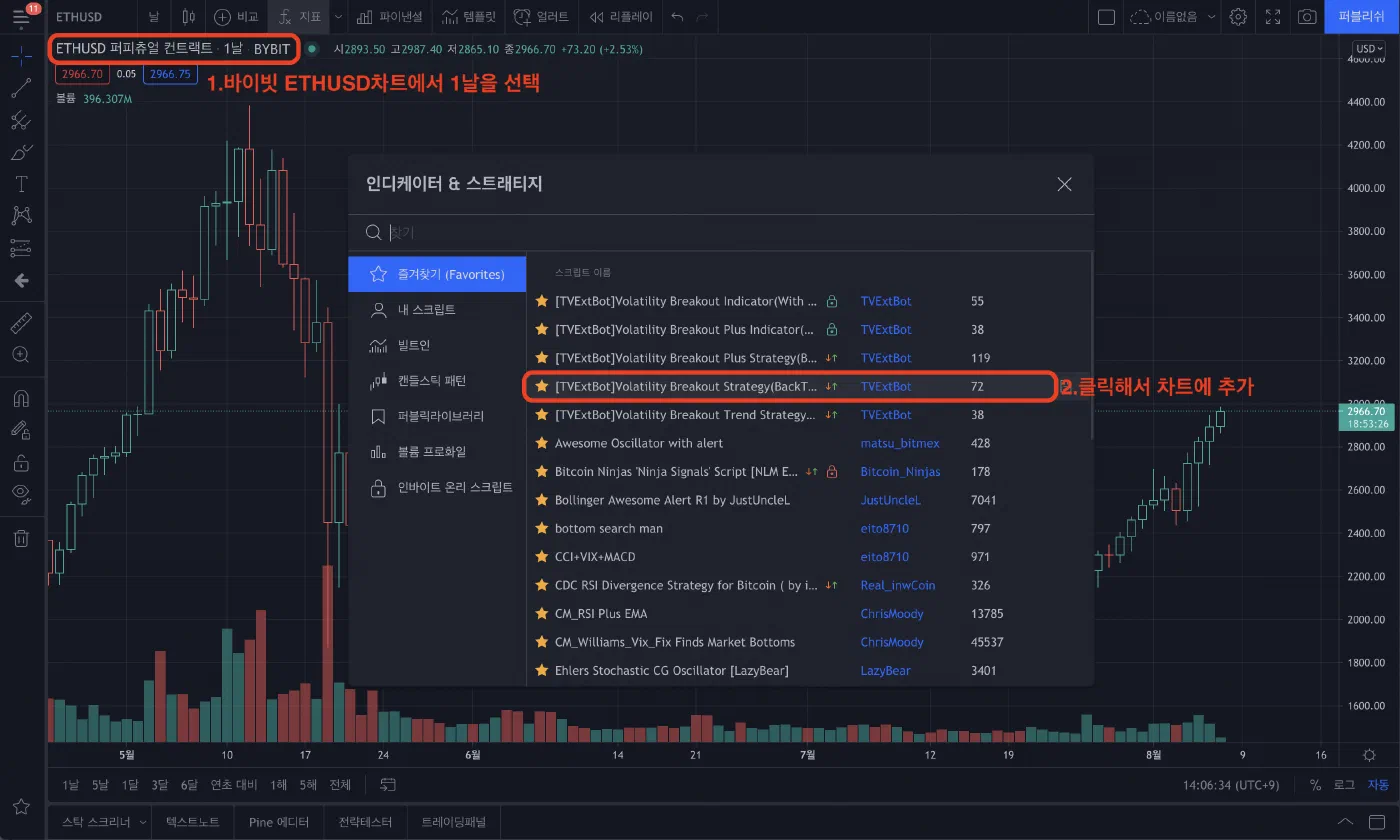Unfavorite Awesome Oscillator with alert star
This screenshot has height=840, width=1400.
[x=541, y=443]
